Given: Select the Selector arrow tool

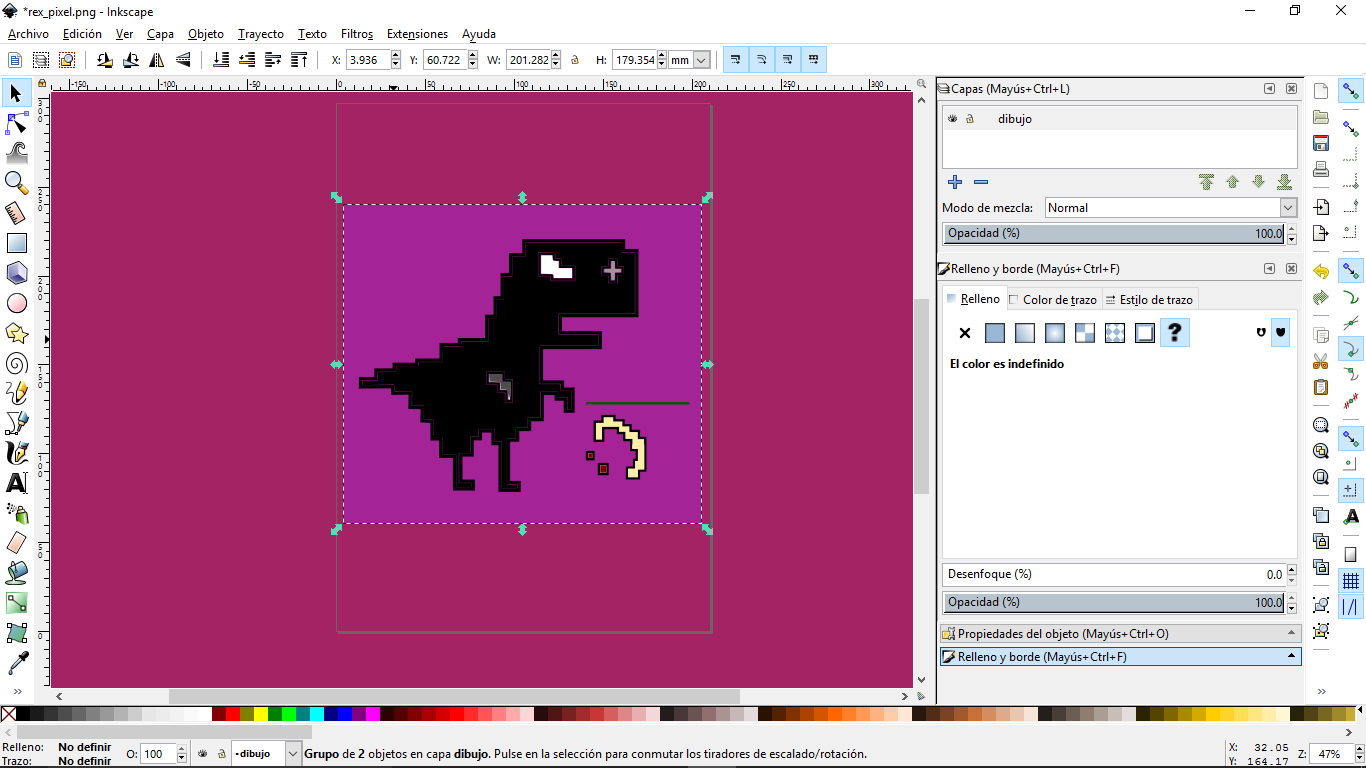Looking at the screenshot, I should [x=16, y=93].
